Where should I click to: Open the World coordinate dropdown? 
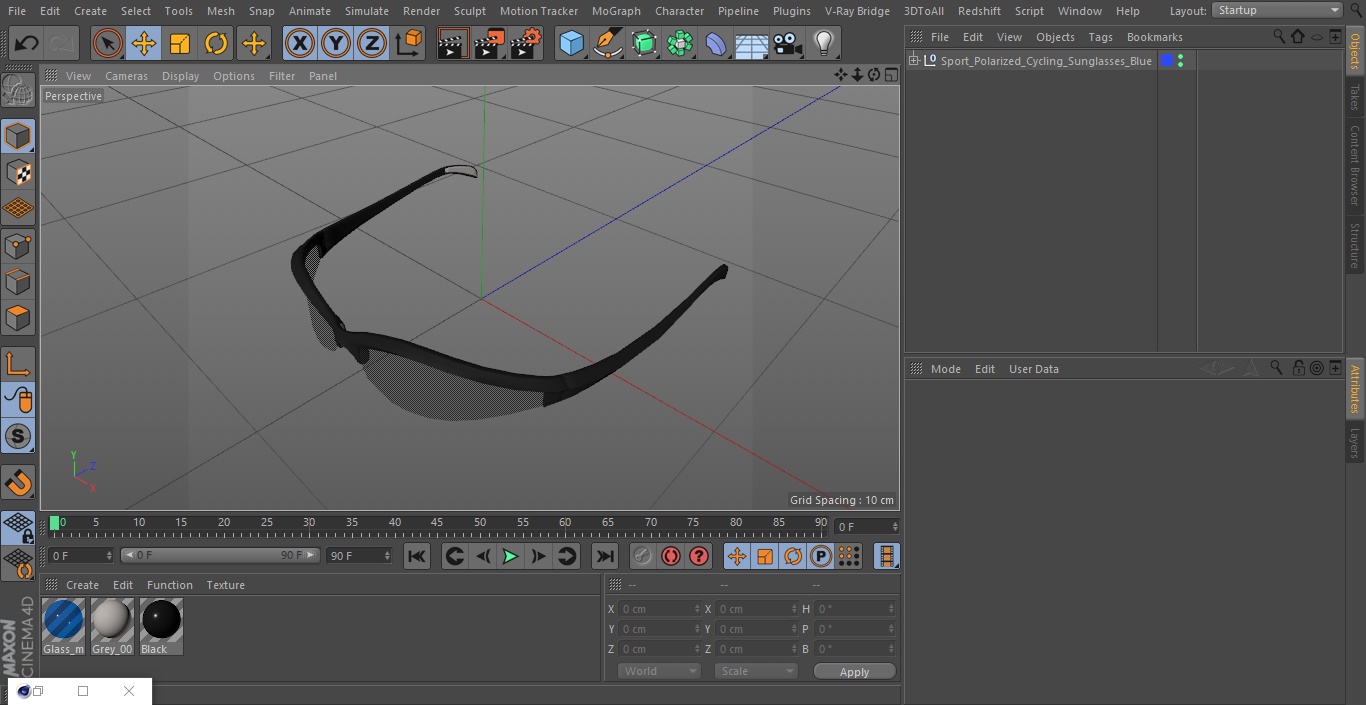tap(659, 671)
